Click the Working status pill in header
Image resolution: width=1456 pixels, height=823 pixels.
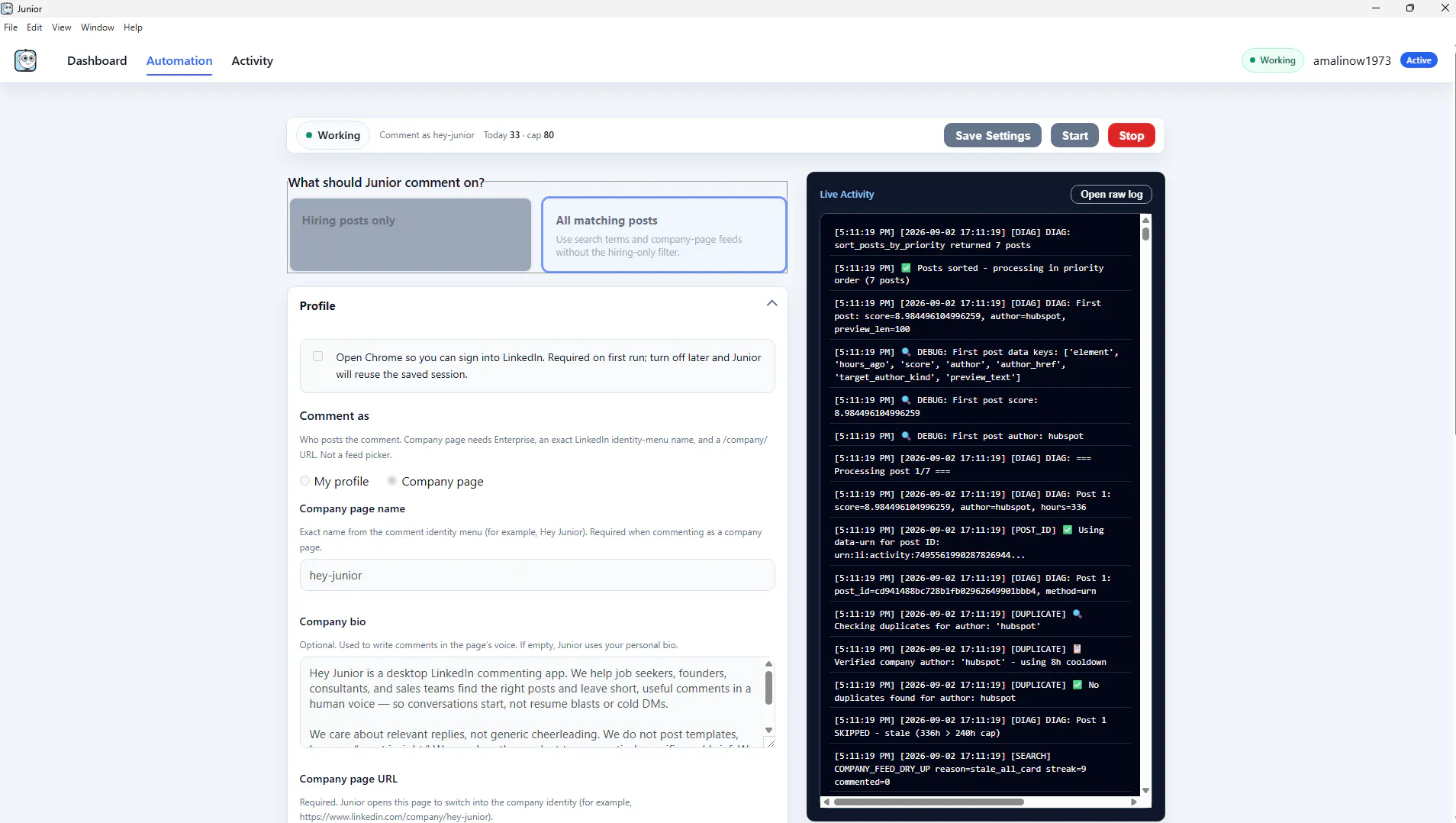coord(1273,60)
